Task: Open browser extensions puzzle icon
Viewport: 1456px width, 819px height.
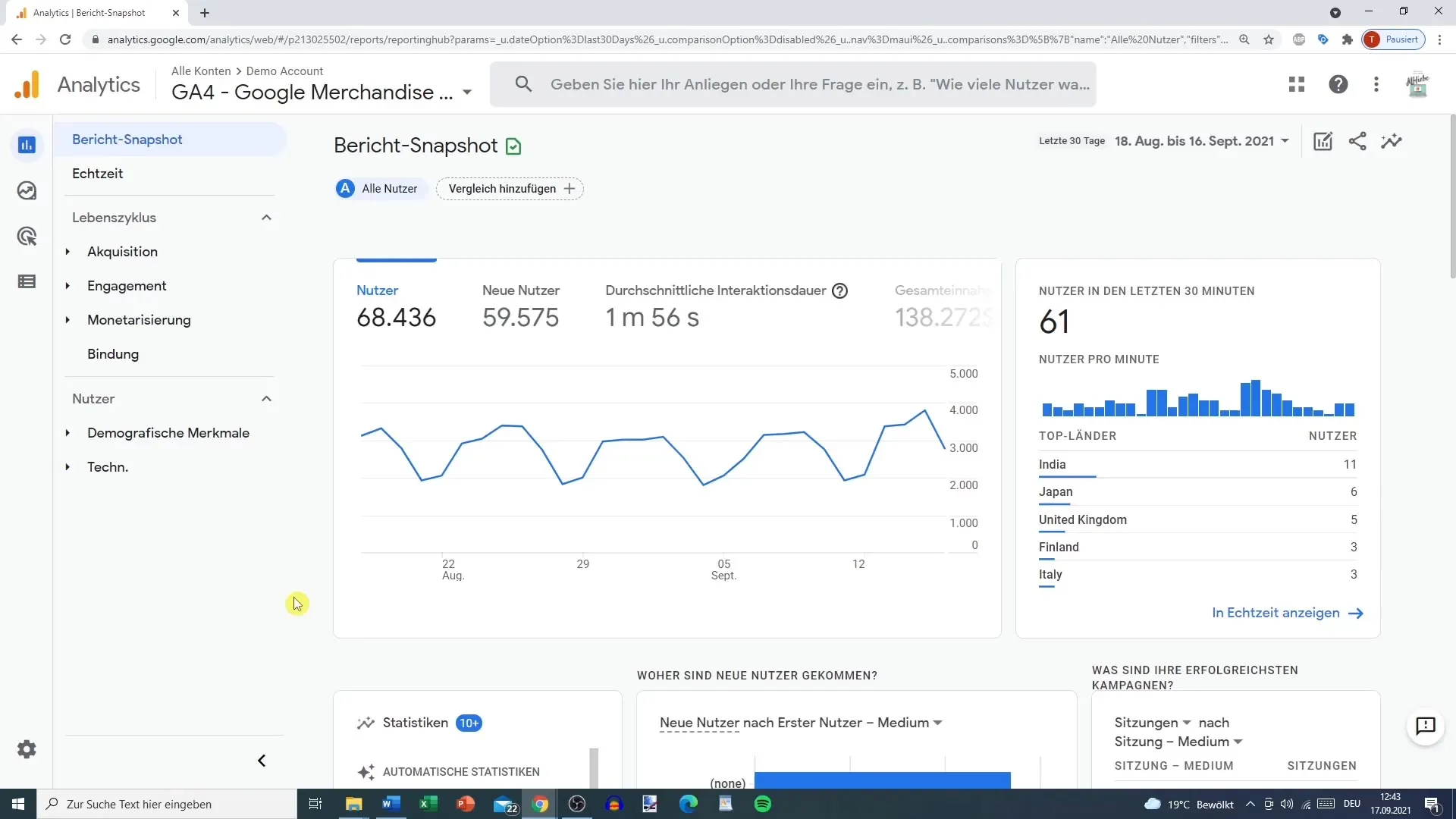Action: 1347,39
